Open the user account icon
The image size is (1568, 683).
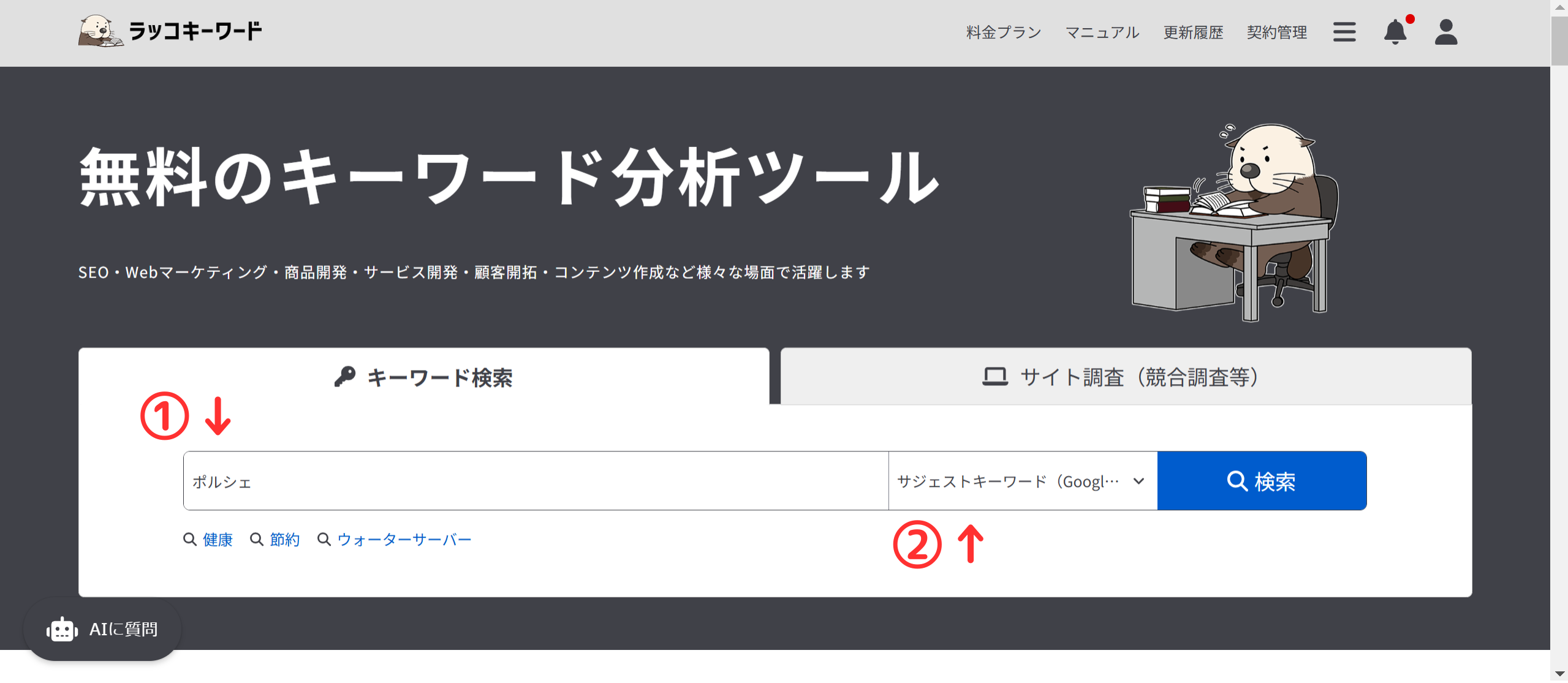(1445, 32)
